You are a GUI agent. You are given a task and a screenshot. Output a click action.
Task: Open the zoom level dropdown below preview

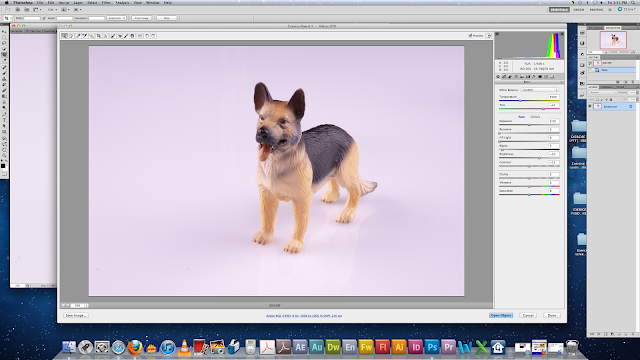click(x=86, y=305)
